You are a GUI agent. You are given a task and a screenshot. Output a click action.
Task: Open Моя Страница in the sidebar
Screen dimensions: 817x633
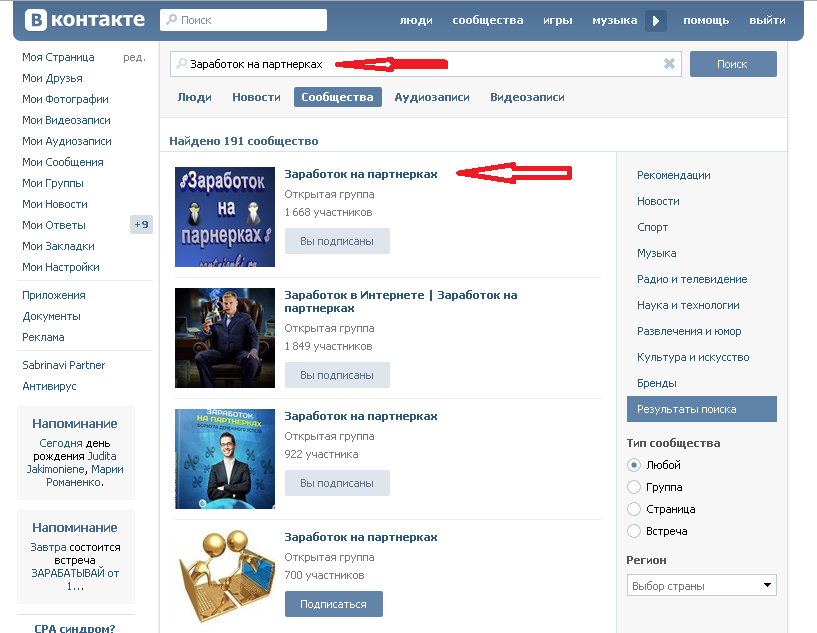(x=58, y=57)
